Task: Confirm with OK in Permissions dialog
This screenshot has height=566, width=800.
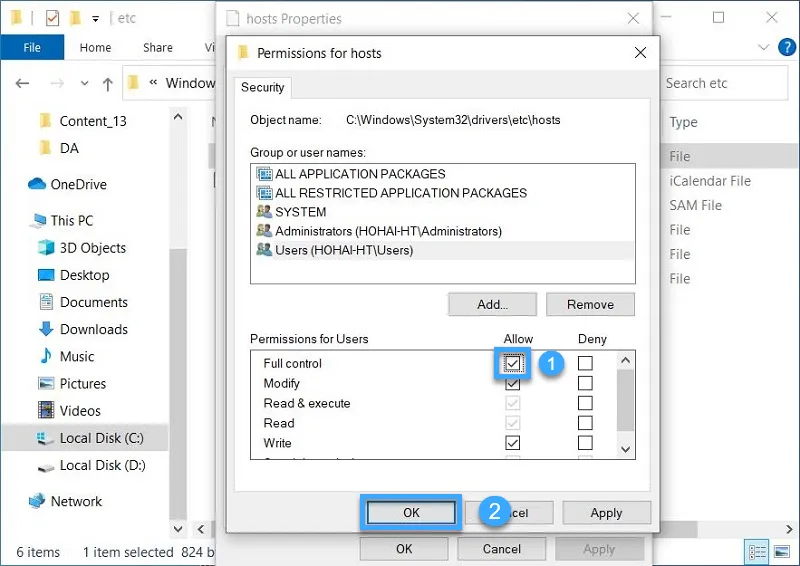Action: click(411, 512)
